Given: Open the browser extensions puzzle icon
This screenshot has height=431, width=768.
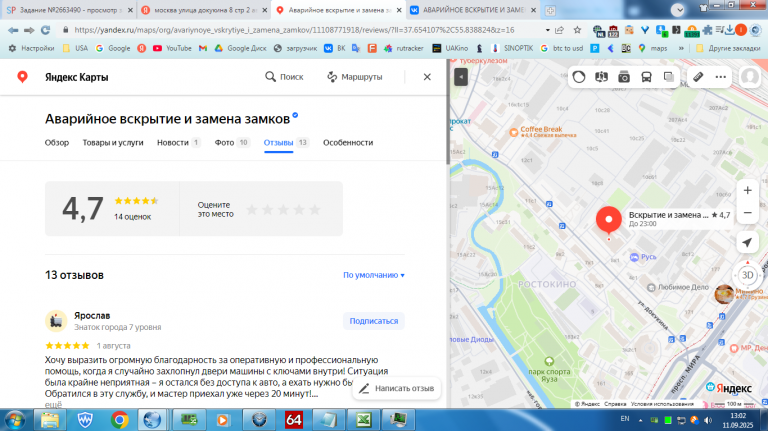Looking at the screenshot, I should point(707,30).
